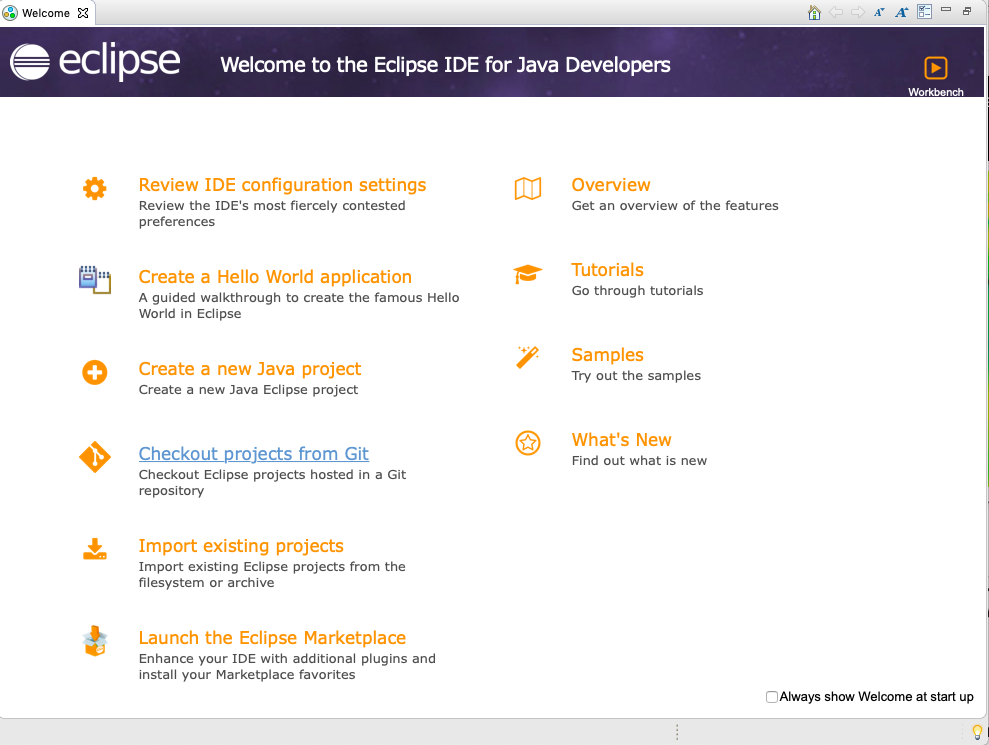Click the Tutorials graduation cap icon

527,273
